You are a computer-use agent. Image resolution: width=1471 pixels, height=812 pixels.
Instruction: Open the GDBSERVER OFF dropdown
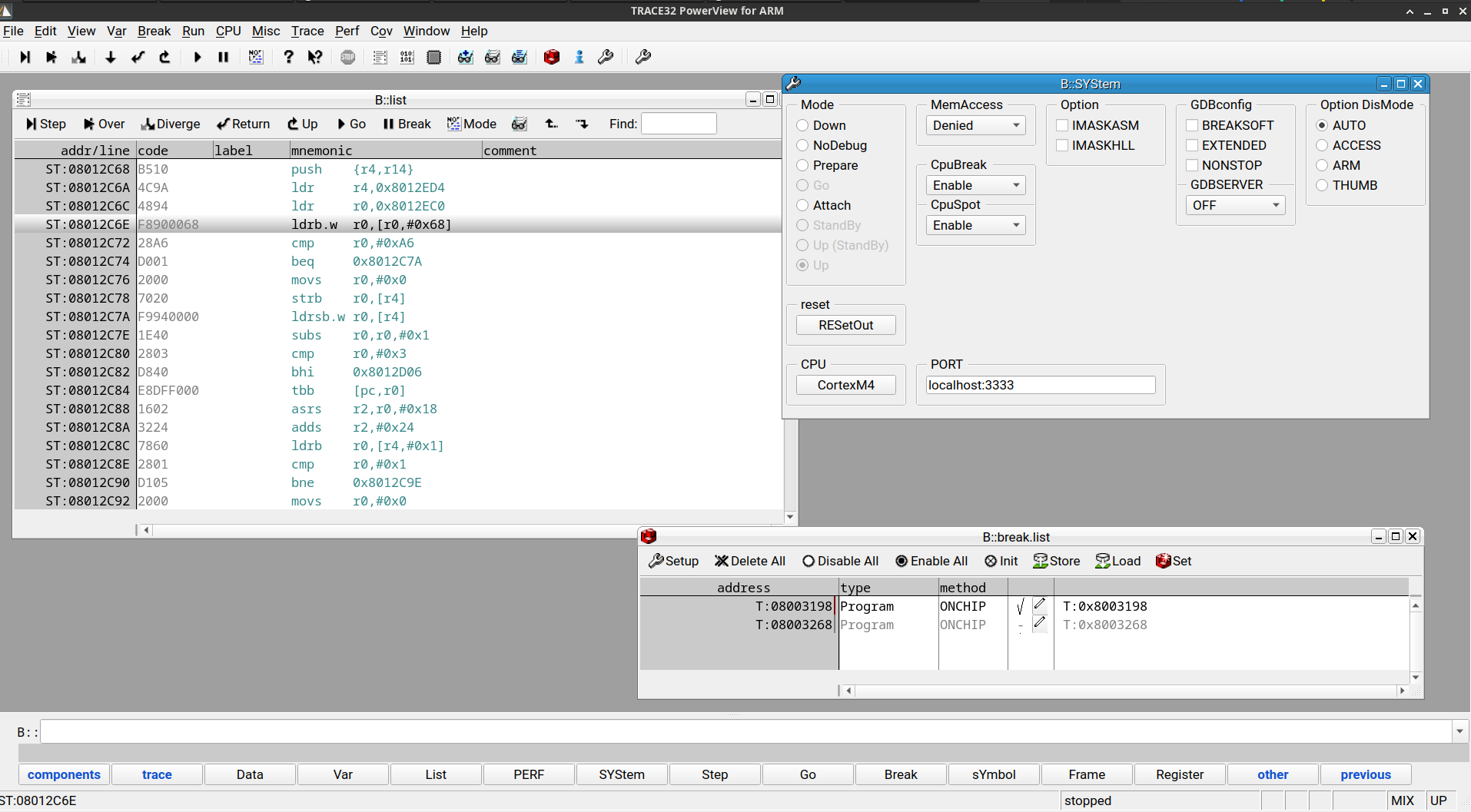pos(1236,205)
